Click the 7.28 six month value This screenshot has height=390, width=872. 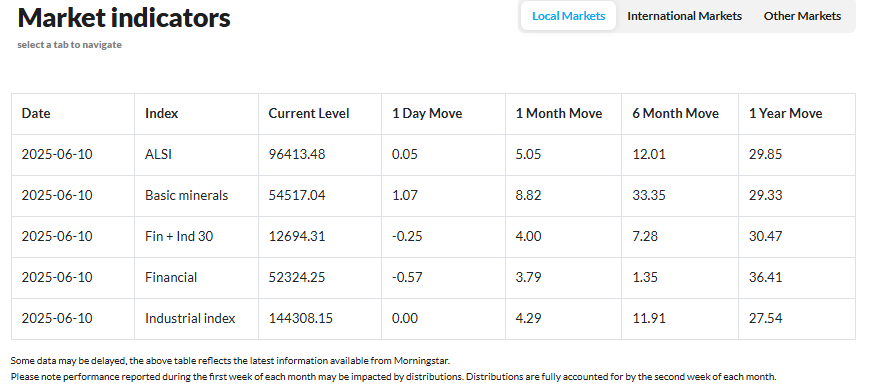coord(645,236)
